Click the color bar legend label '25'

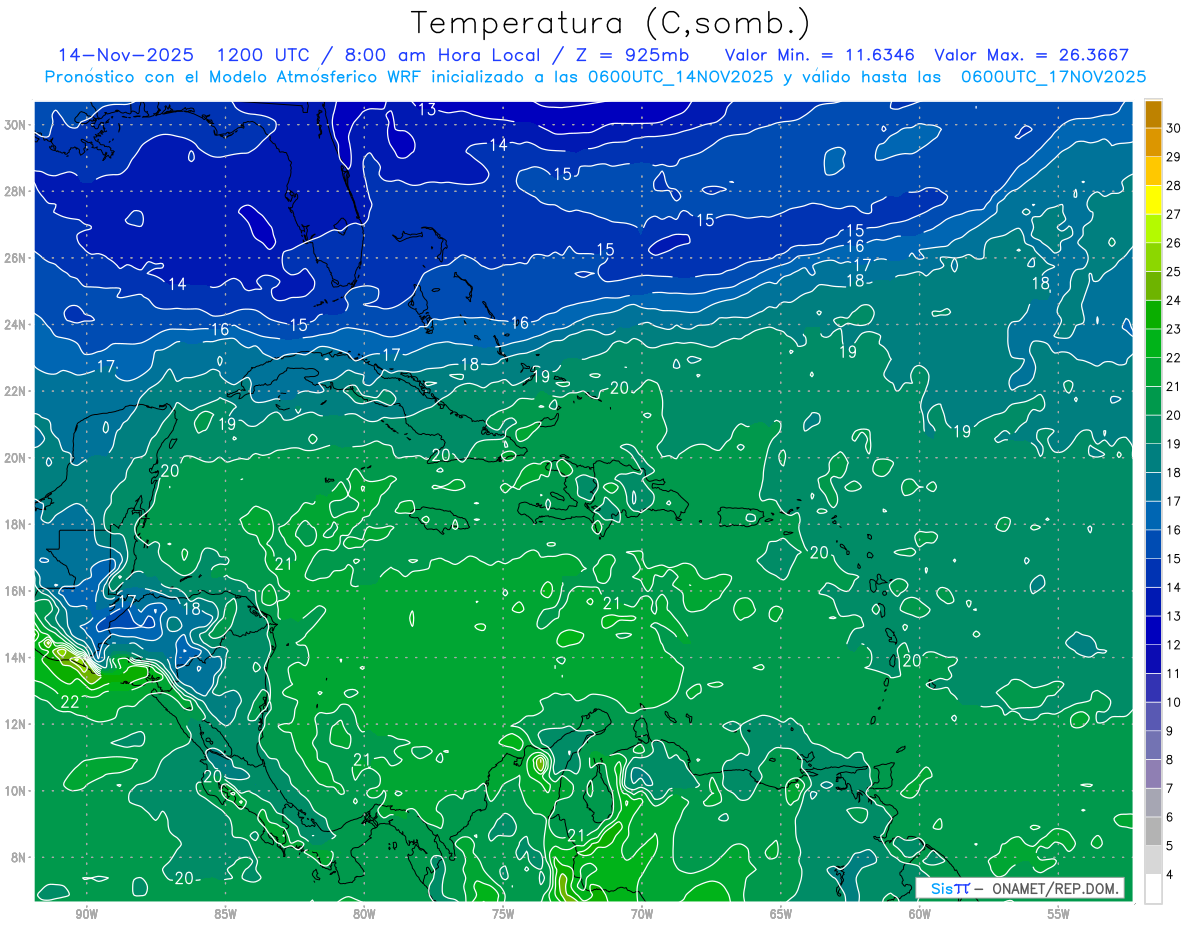pyautogui.click(x=1174, y=272)
